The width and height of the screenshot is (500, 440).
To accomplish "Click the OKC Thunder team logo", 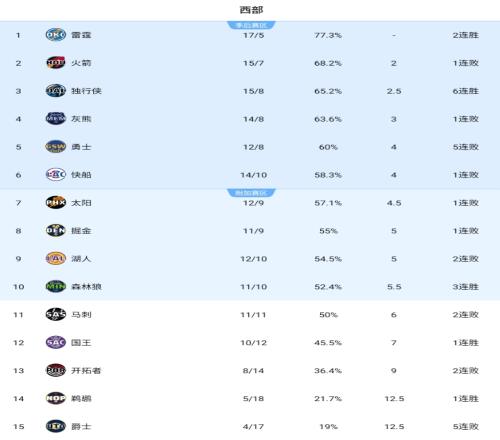I will (56, 35).
